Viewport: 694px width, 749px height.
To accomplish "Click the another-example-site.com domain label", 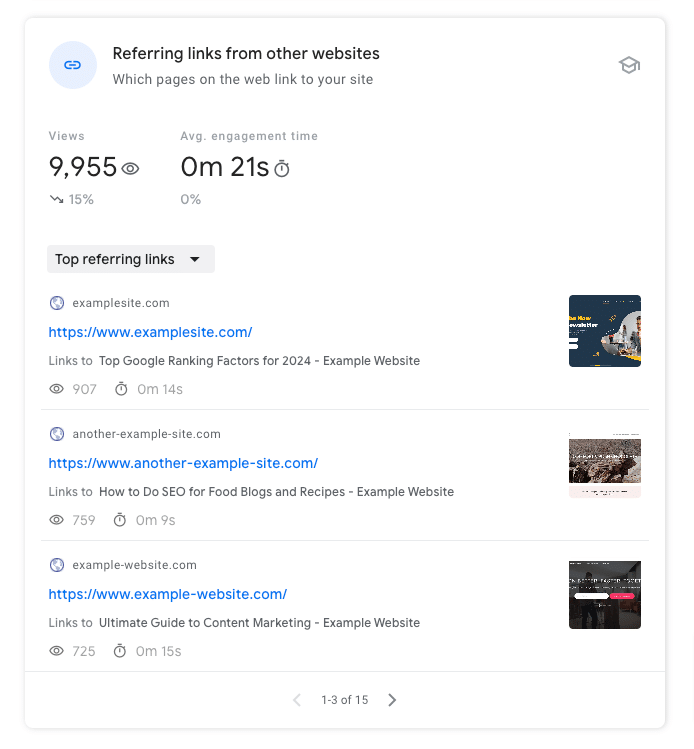I will point(147,434).
